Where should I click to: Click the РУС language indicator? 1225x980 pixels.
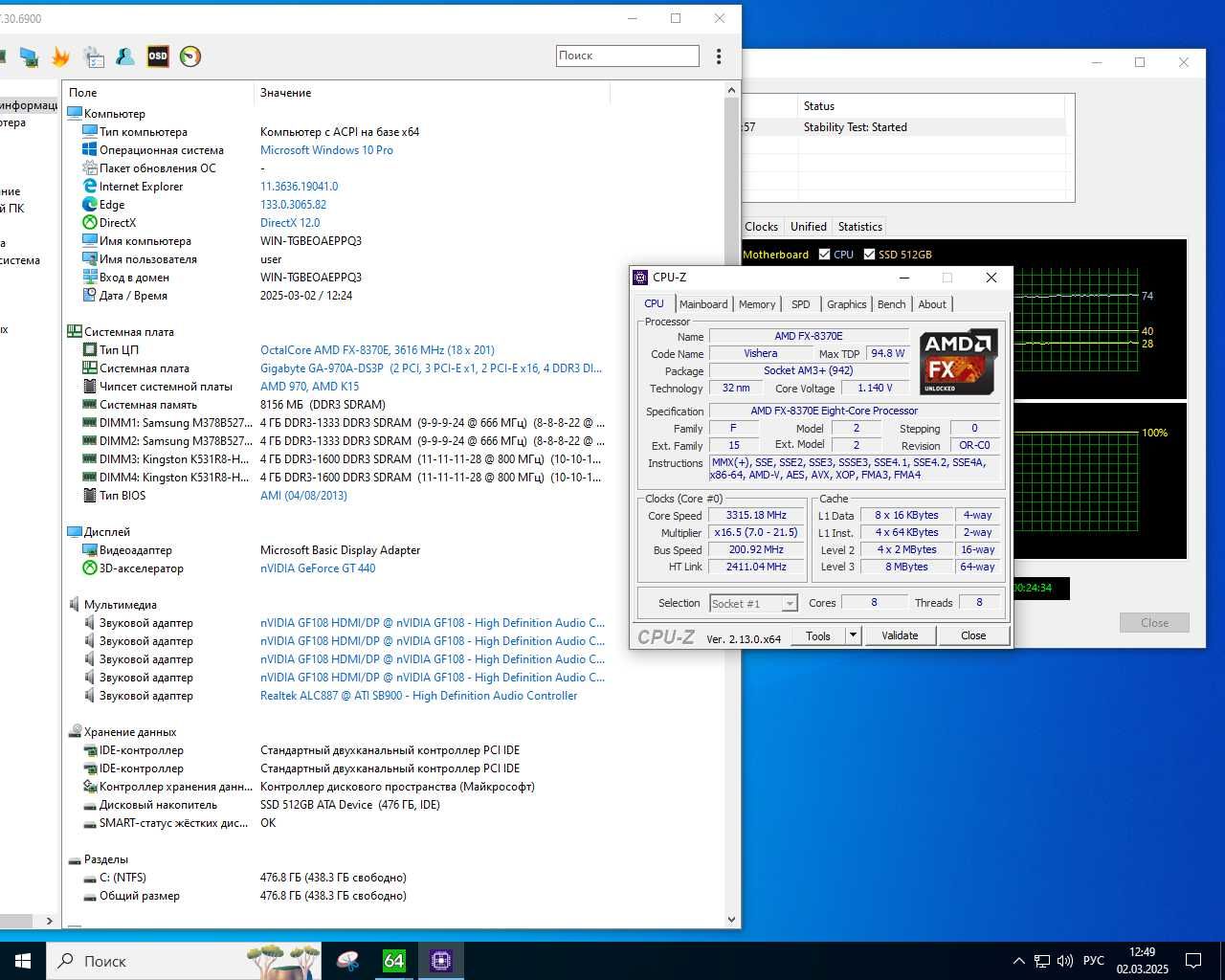pos(1094,961)
